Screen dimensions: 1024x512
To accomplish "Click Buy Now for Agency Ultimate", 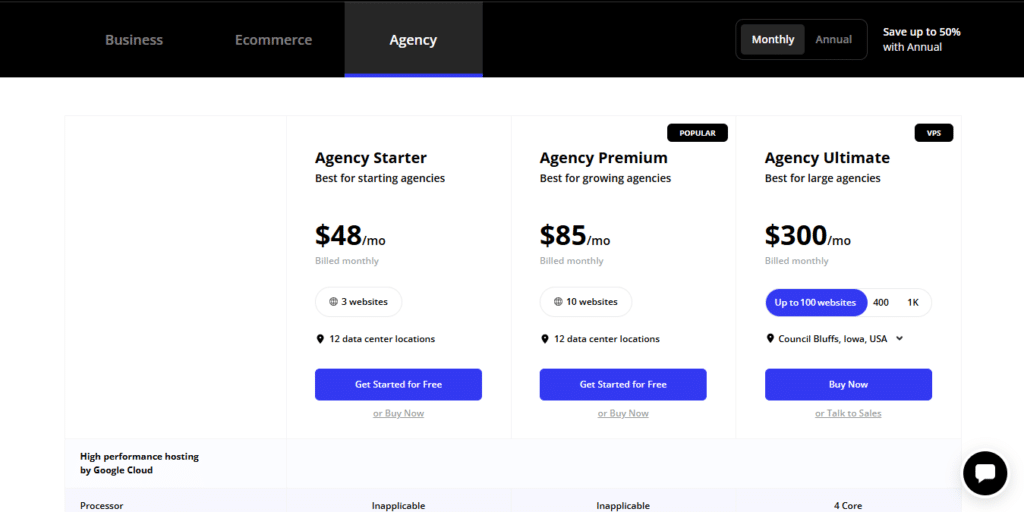I will tap(848, 385).
